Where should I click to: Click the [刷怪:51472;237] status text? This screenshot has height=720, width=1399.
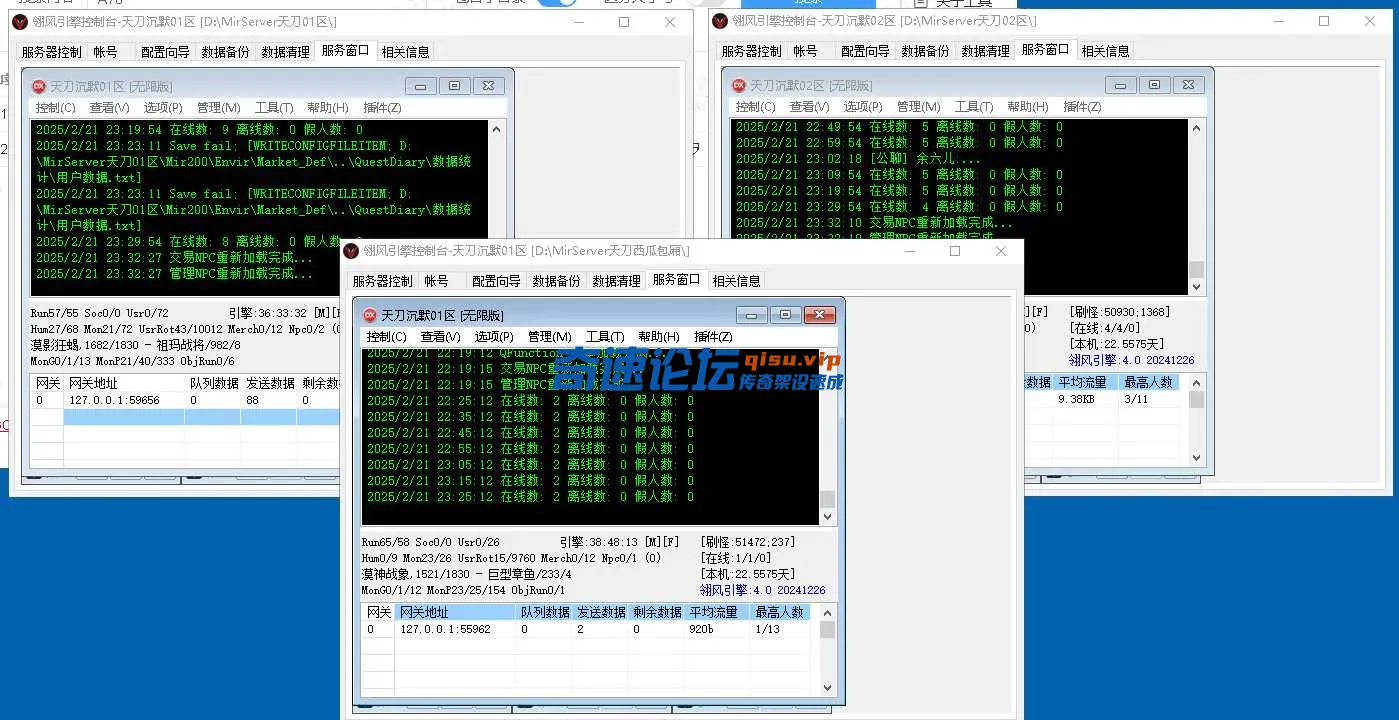748,542
